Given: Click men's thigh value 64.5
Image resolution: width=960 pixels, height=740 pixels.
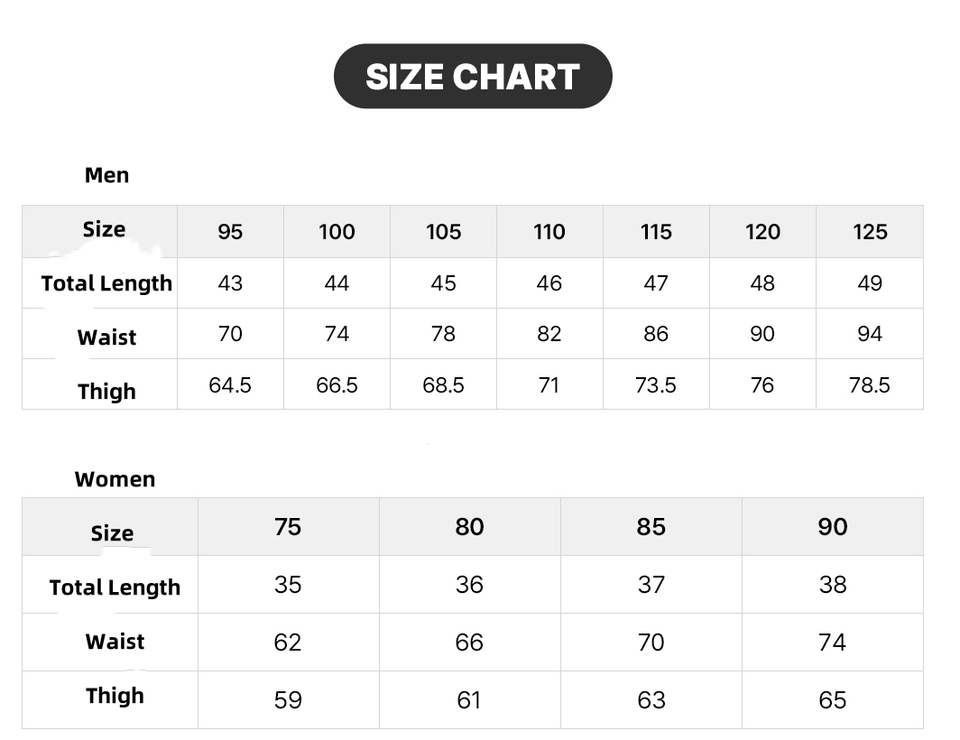Looking at the screenshot, I should click(230, 385).
